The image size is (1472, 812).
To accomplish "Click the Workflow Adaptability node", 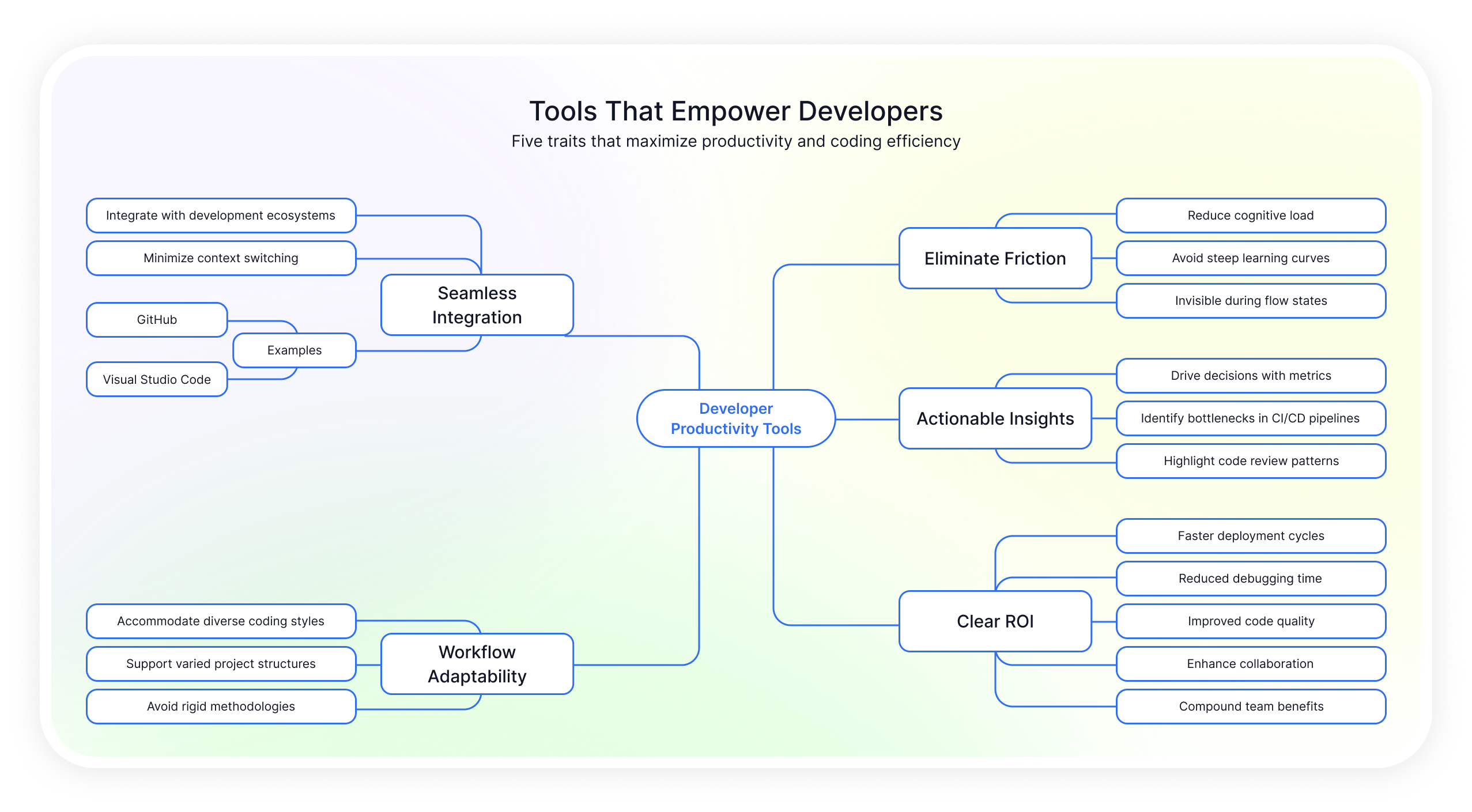I will [476, 664].
